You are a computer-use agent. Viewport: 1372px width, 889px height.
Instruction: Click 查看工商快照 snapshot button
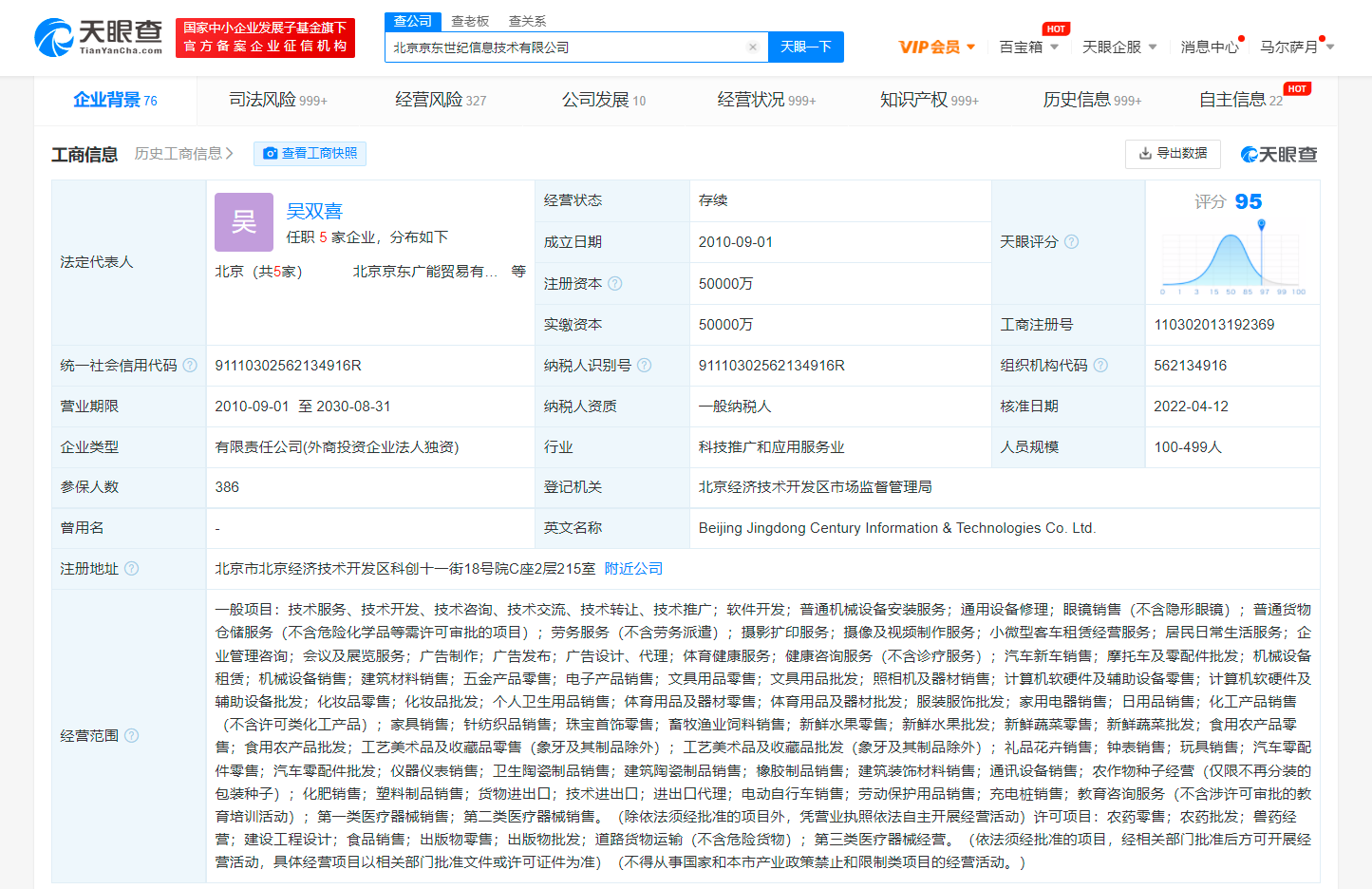pyautogui.click(x=310, y=154)
